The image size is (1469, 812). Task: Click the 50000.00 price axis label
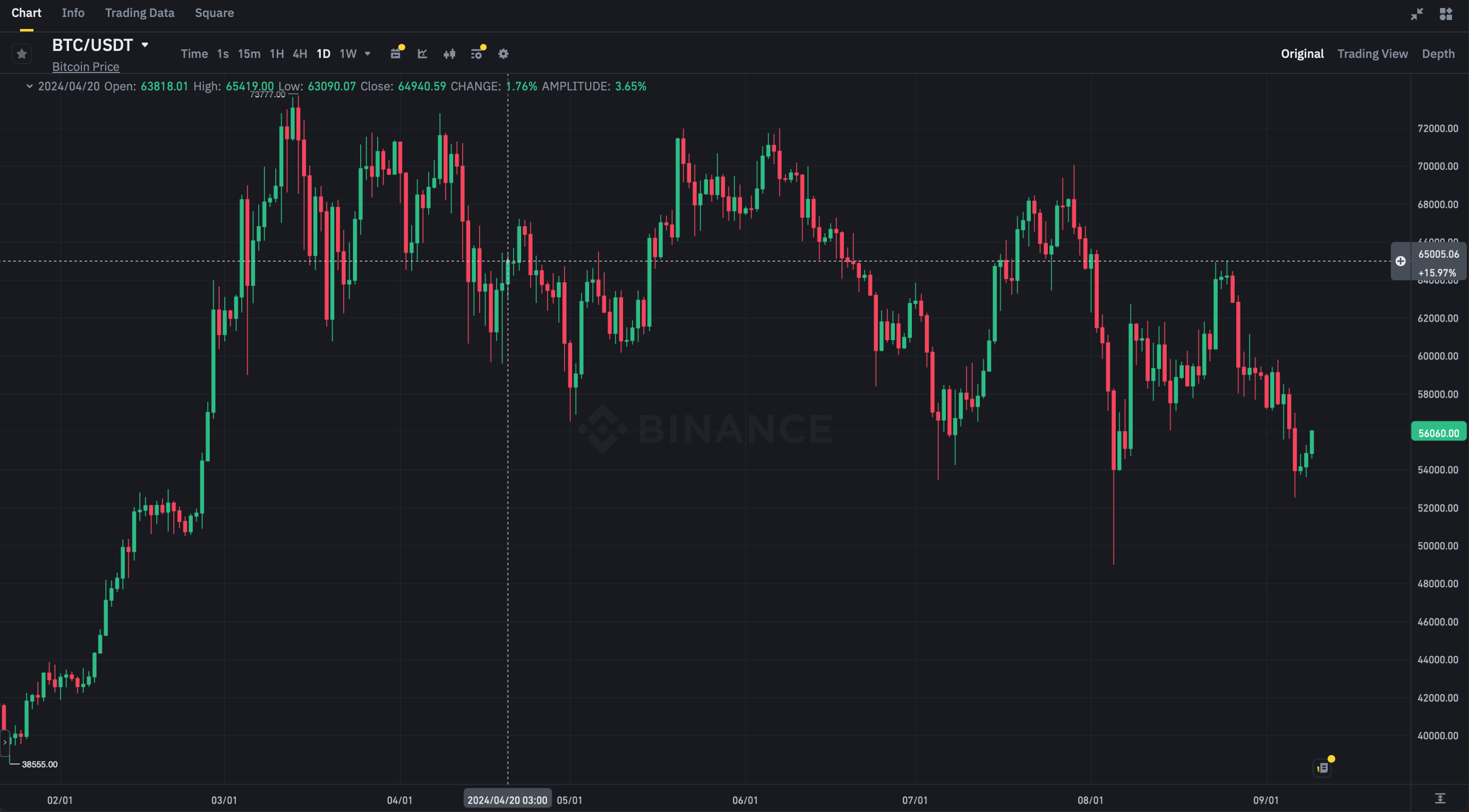coord(1438,546)
